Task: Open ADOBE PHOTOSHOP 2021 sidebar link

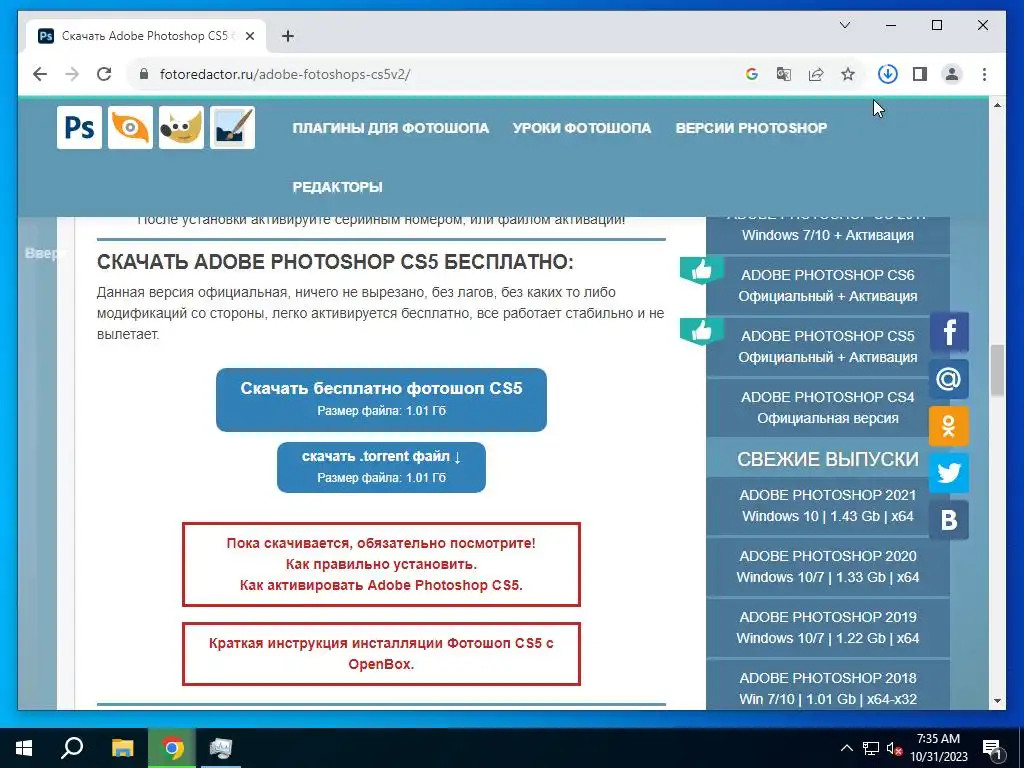Action: [x=827, y=505]
